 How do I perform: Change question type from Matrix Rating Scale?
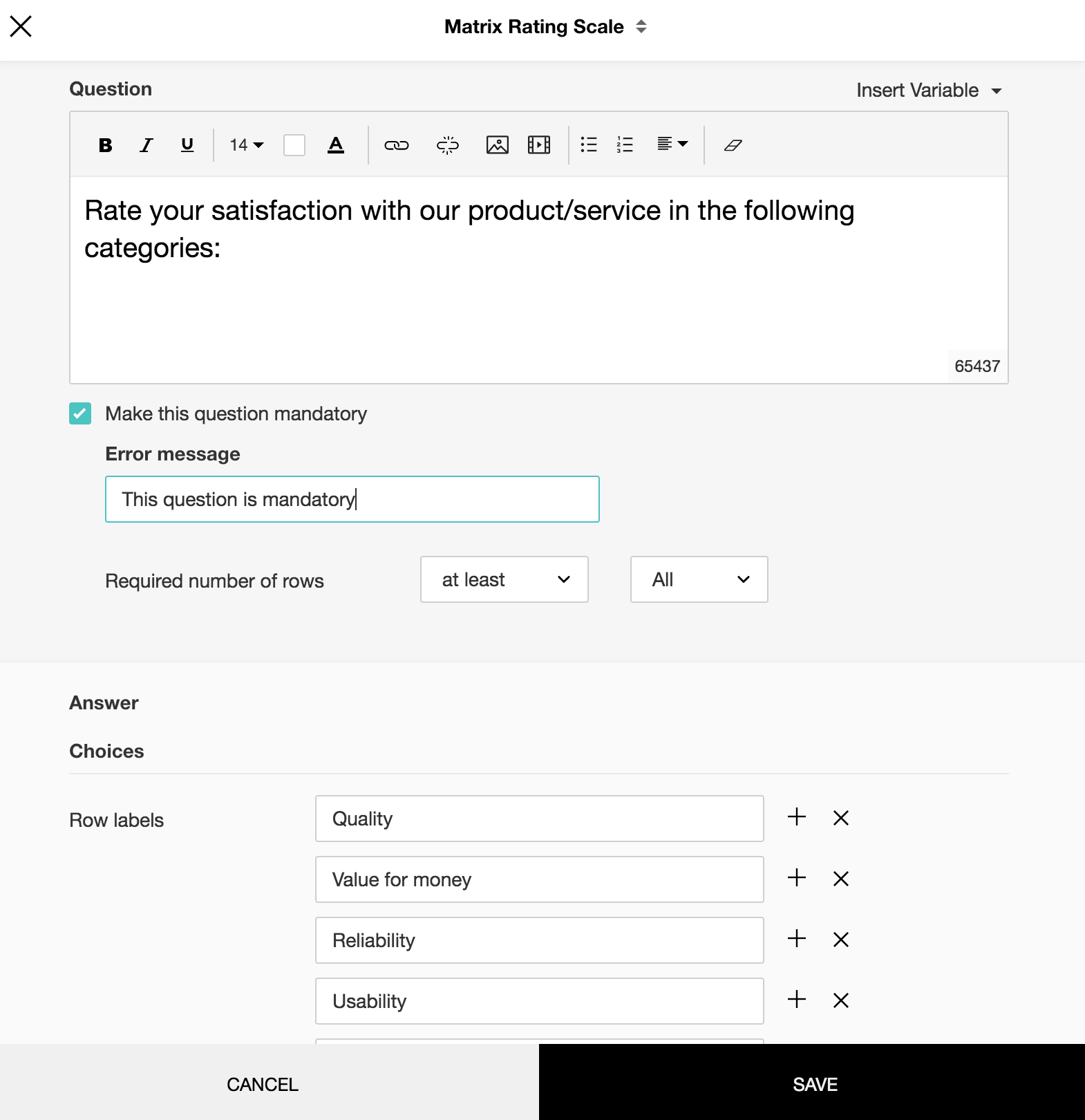pyautogui.click(x=545, y=27)
